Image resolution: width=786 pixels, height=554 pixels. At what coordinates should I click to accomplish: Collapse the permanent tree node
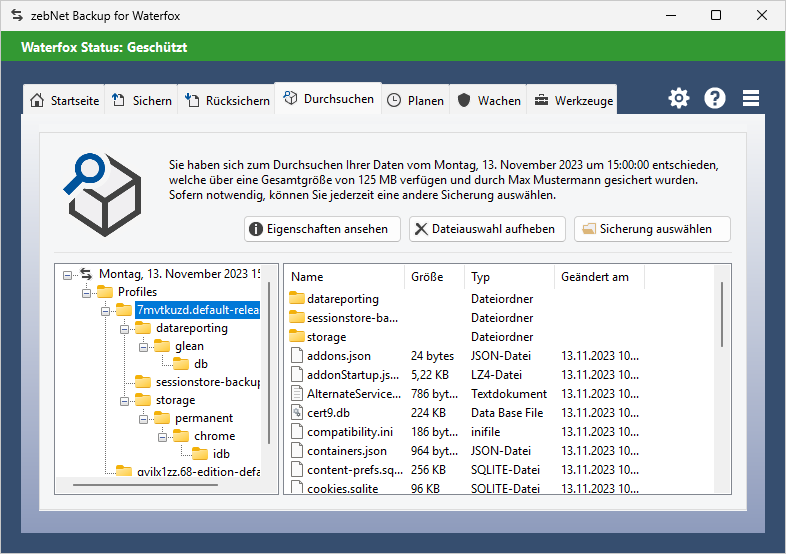click(143, 420)
